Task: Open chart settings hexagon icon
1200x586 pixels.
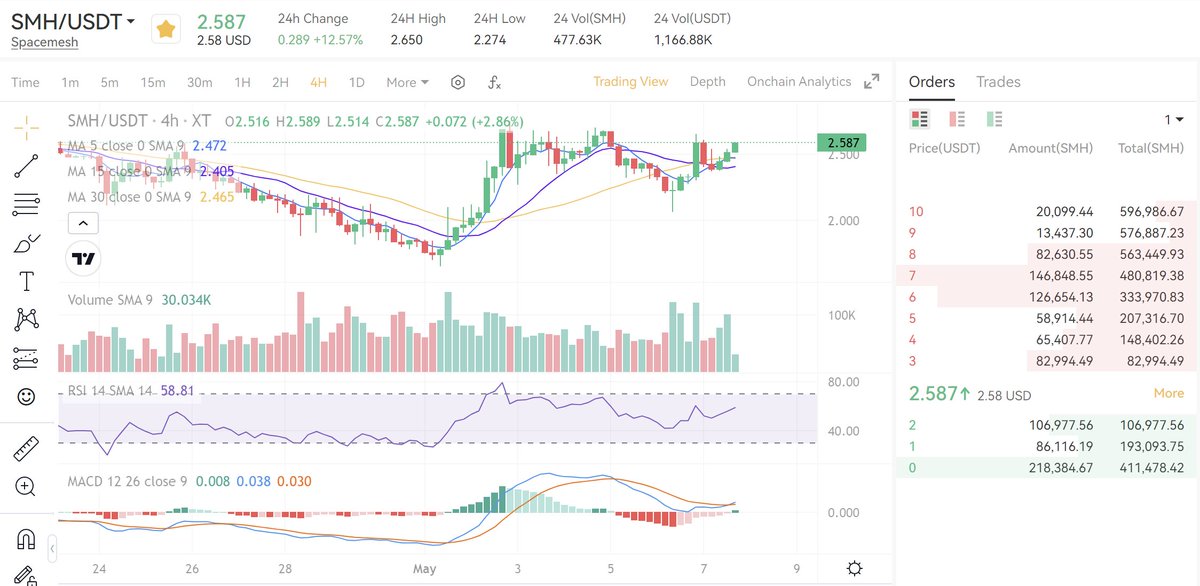Action: tap(458, 82)
